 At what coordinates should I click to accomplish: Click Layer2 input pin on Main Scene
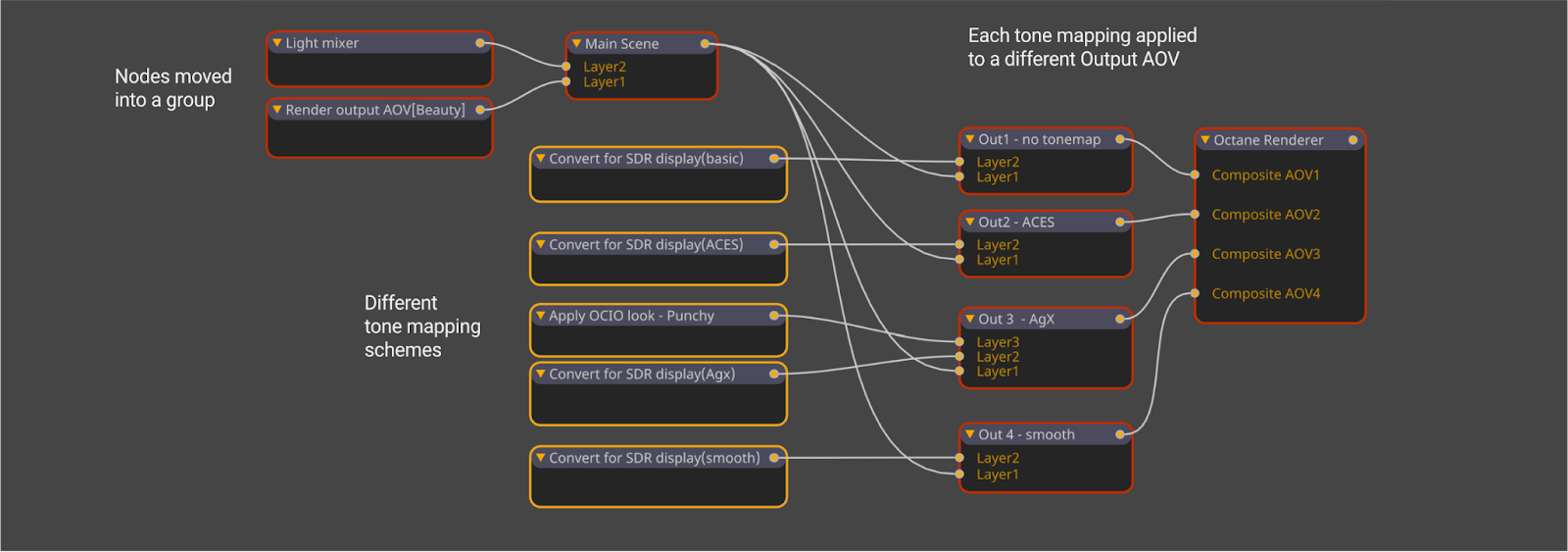[x=566, y=67]
